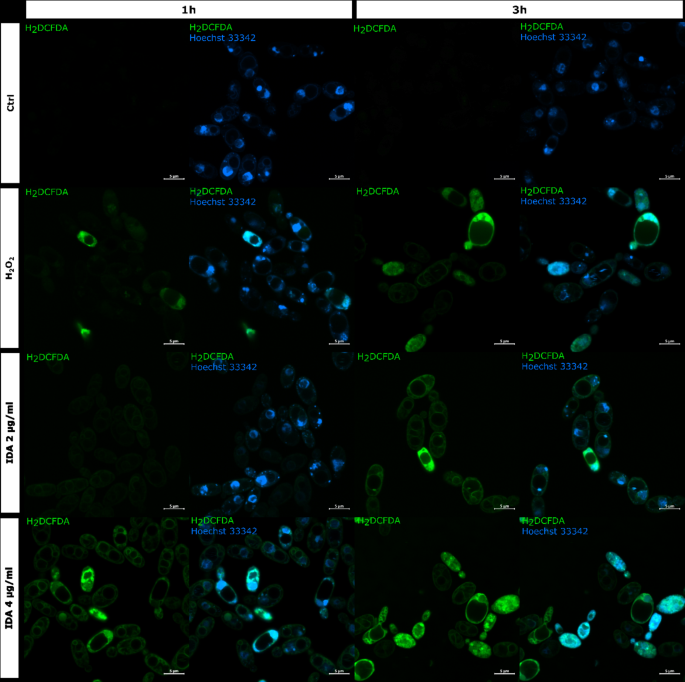The image size is (685, 682).
Task: Click Hoechst 33342 label in Ctrl 1h merged panel
Action: [x=222, y=38]
